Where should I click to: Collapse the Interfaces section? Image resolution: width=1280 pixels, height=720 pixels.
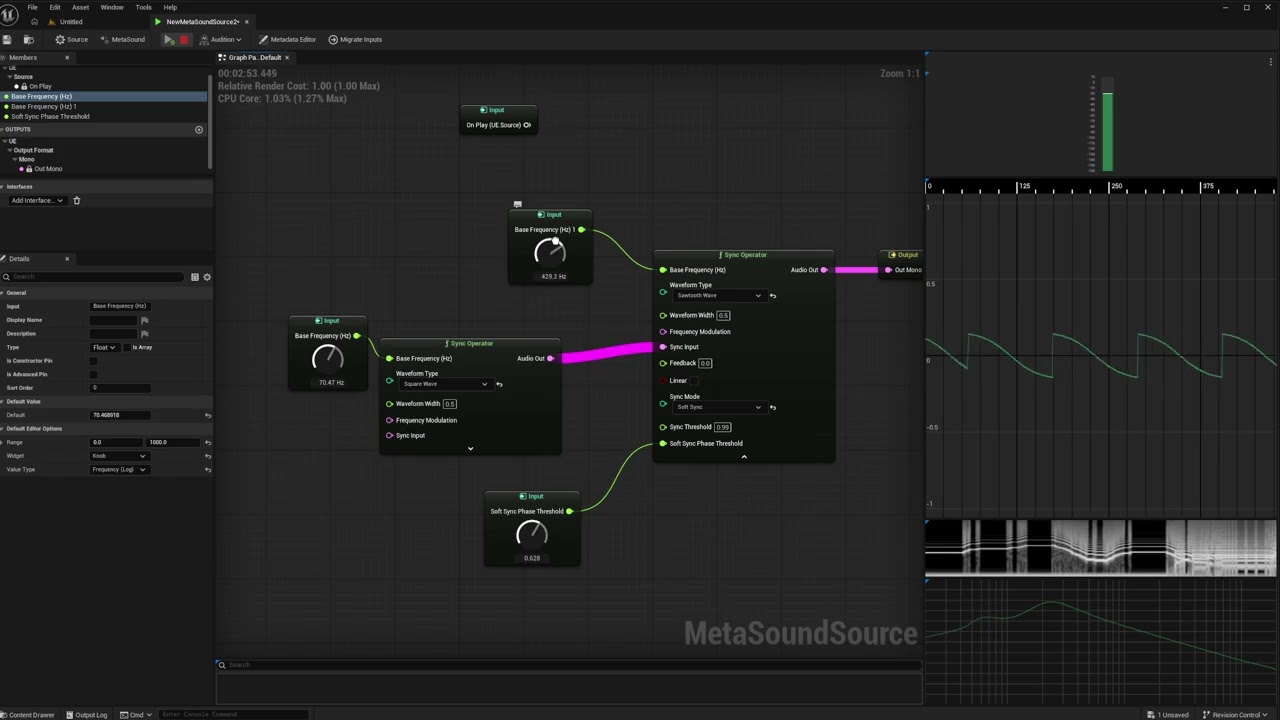(3, 187)
